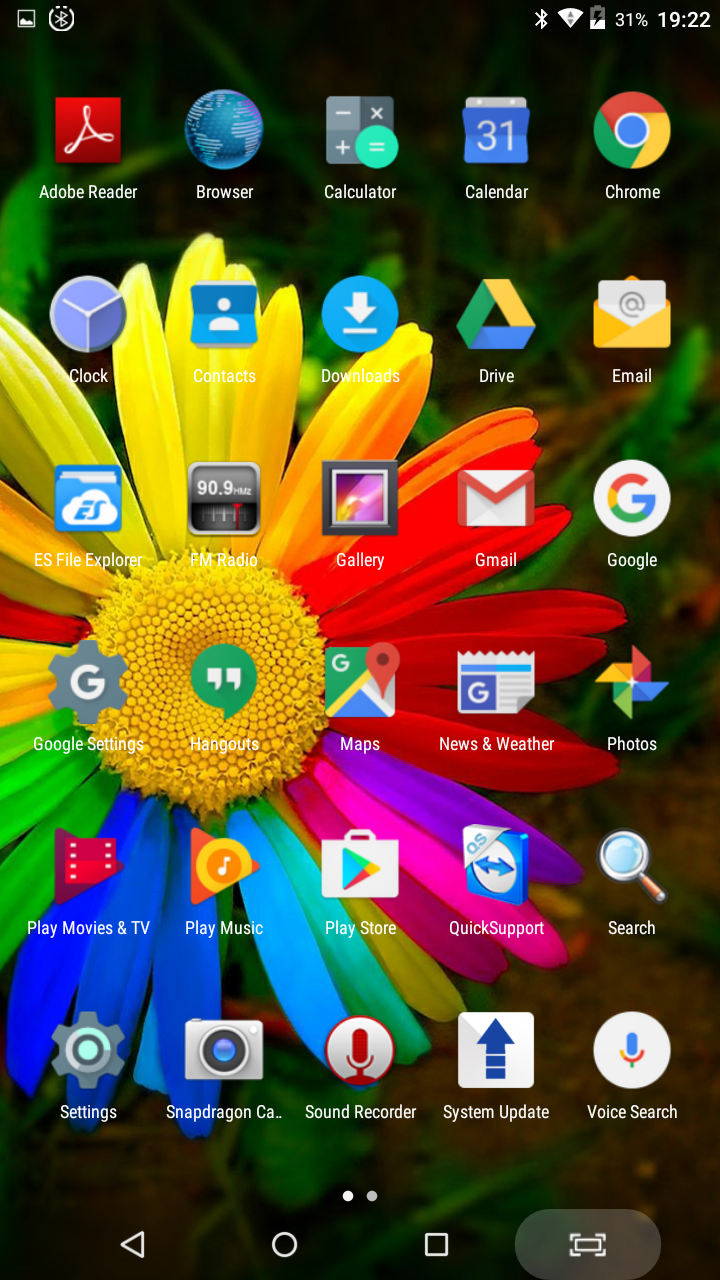This screenshot has width=720, height=1280.
Task: Tap the Home navigation circle
Action: pos(285,1244)
